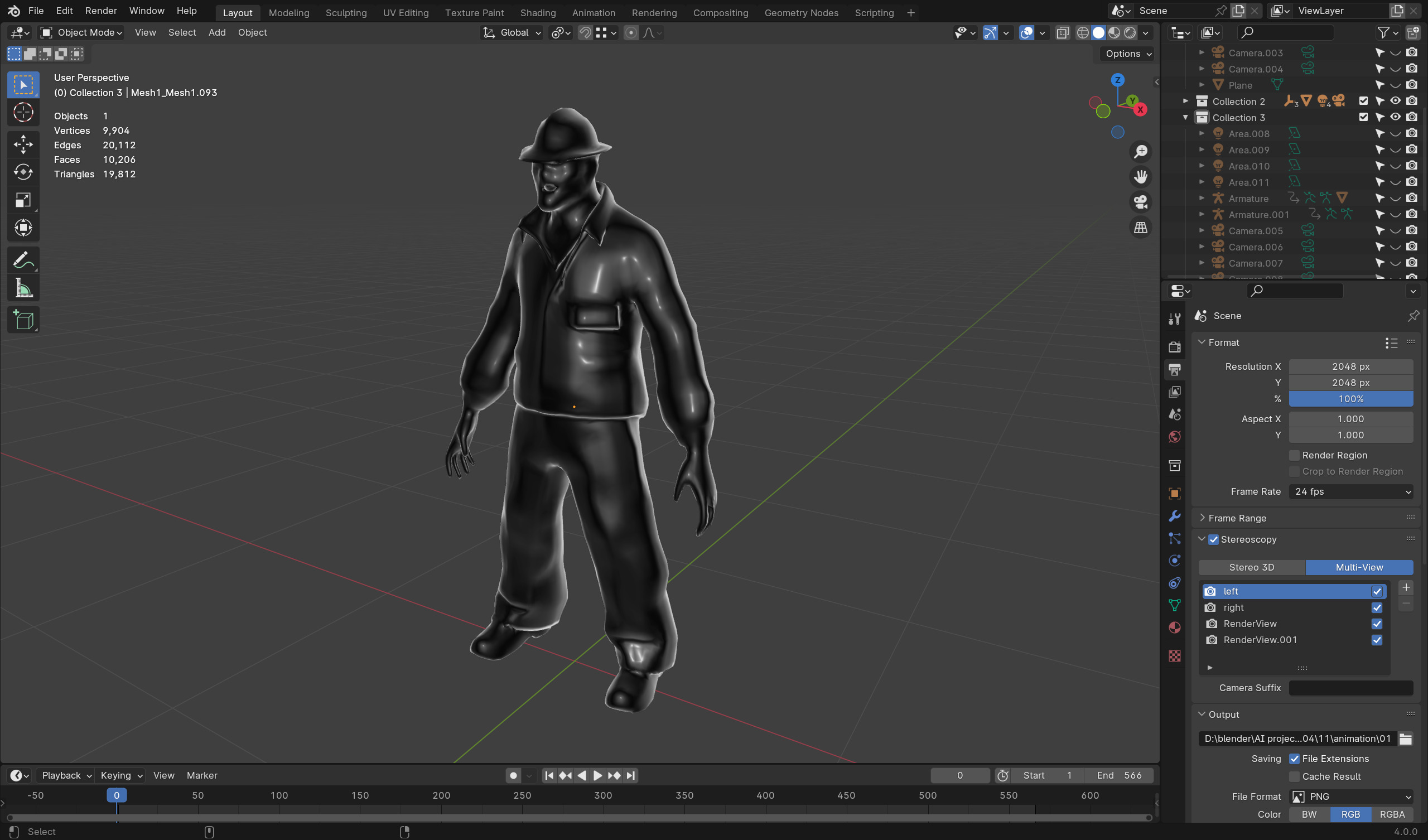Set color mode to RGBA

1392,814
